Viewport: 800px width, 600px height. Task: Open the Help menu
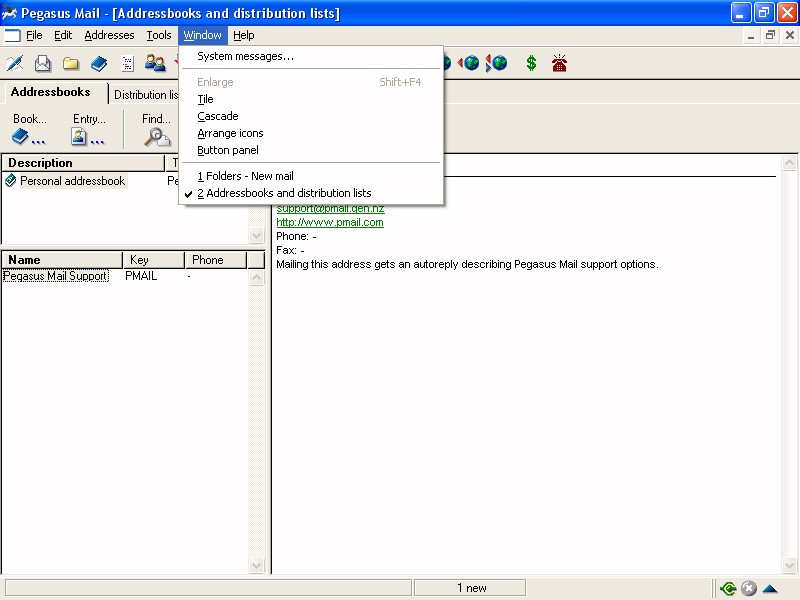click(x=243, y=35)
